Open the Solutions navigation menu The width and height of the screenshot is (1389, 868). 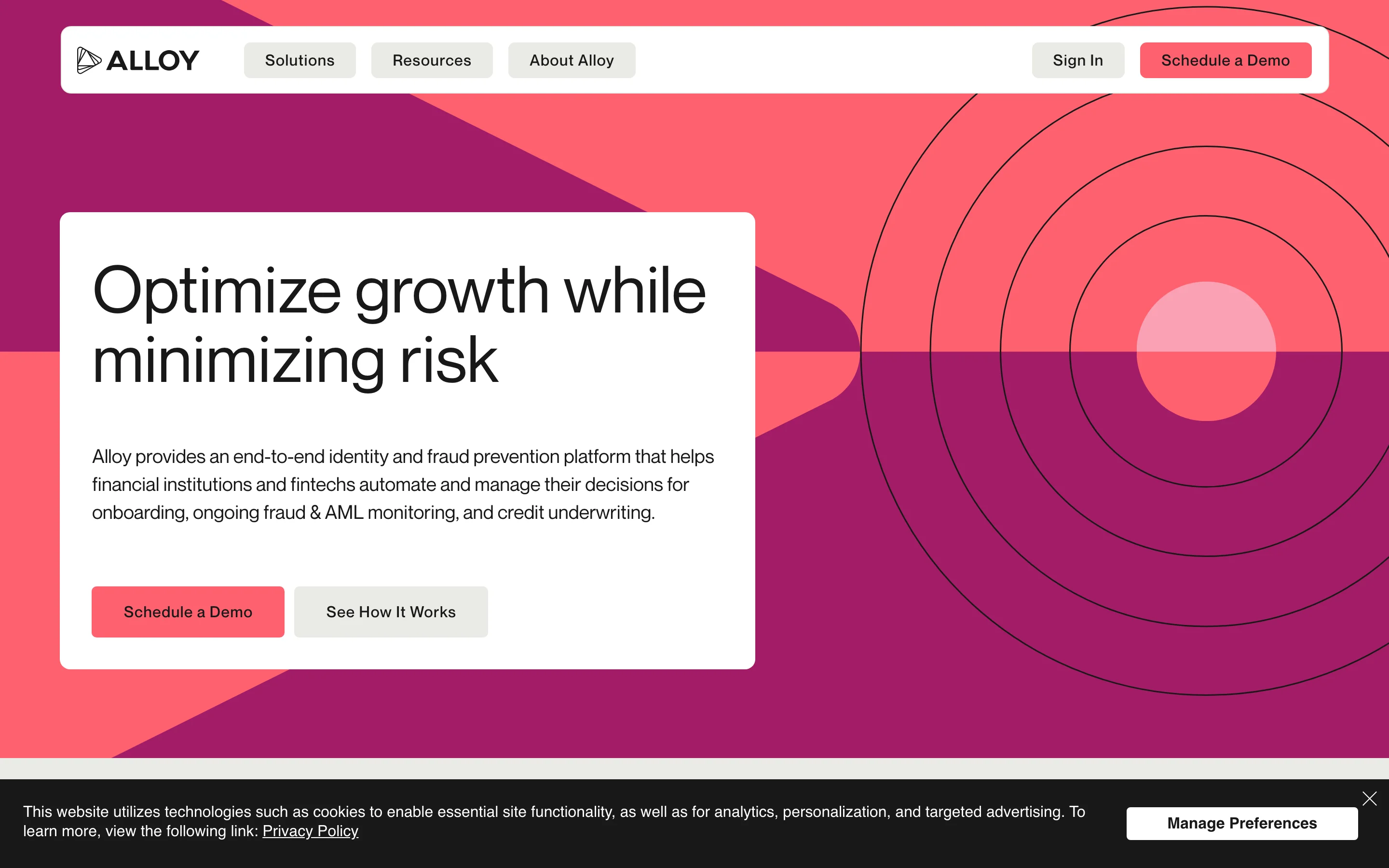point(300,60)
